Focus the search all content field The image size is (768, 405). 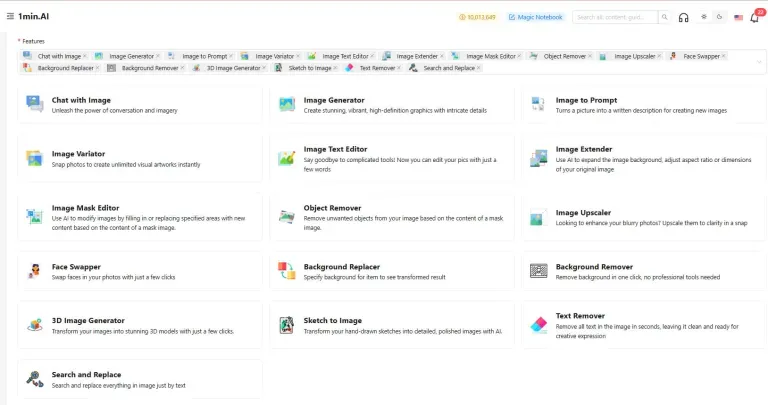click(x=615, y=17)
